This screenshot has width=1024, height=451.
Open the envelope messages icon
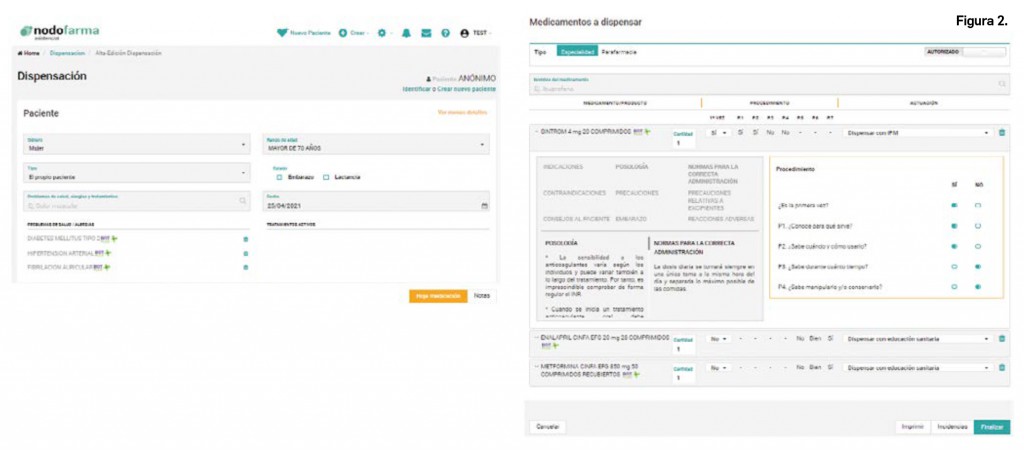pos(426,33)
